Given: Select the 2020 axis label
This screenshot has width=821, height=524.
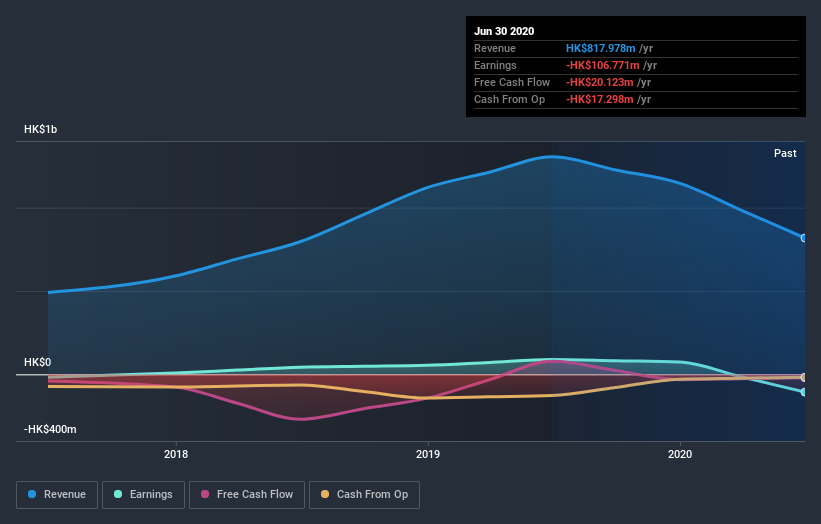Looking at the screenshot, I should click(680, 454).
